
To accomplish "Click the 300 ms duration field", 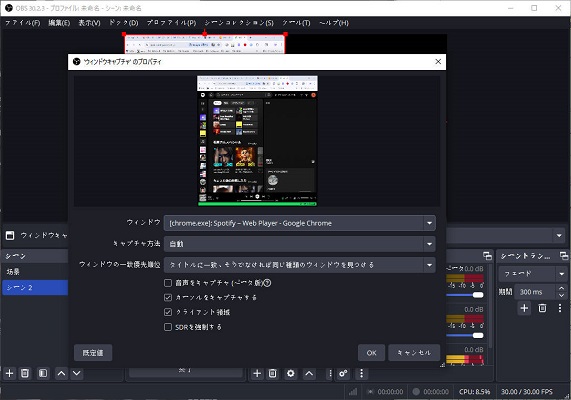I will click(535, 292).
